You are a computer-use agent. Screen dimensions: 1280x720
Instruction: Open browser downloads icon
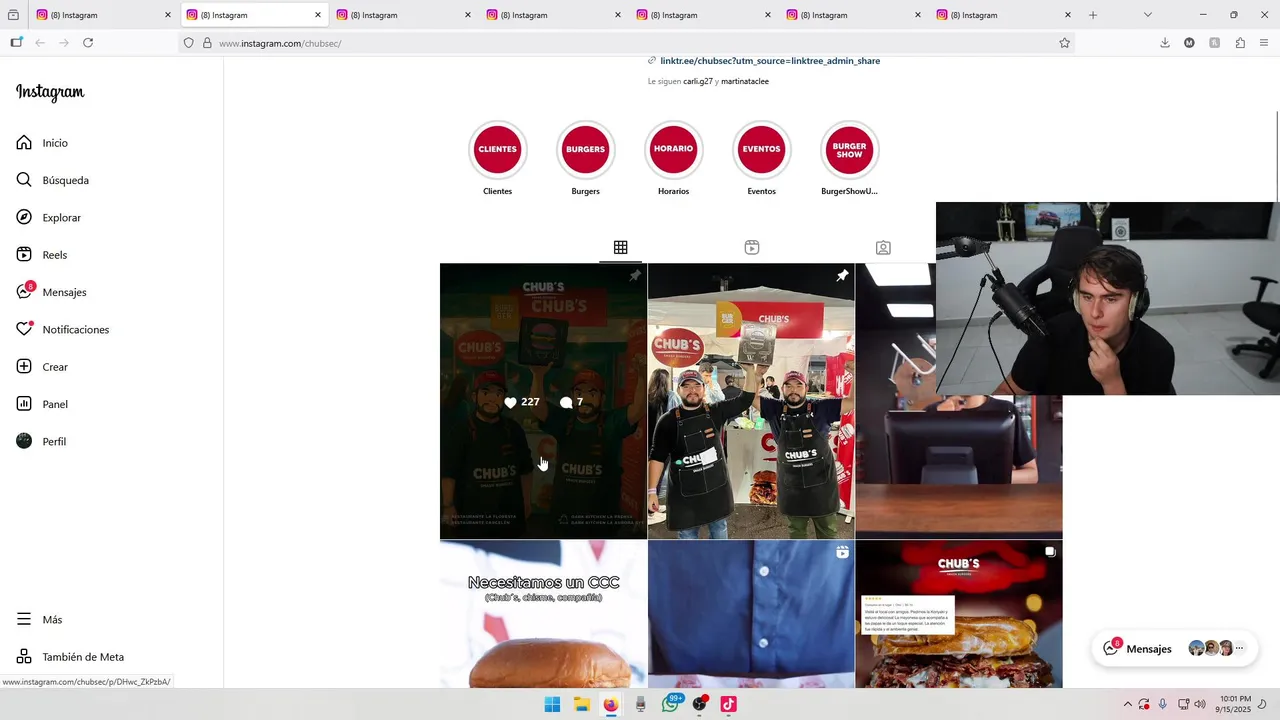coord(1164,43)
